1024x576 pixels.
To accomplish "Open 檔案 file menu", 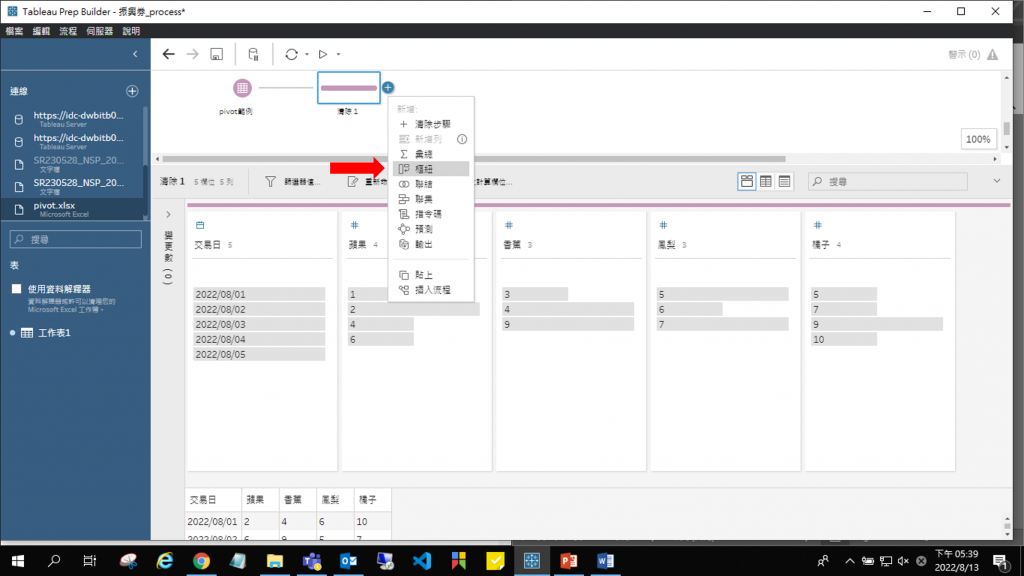I will (14, 31).
